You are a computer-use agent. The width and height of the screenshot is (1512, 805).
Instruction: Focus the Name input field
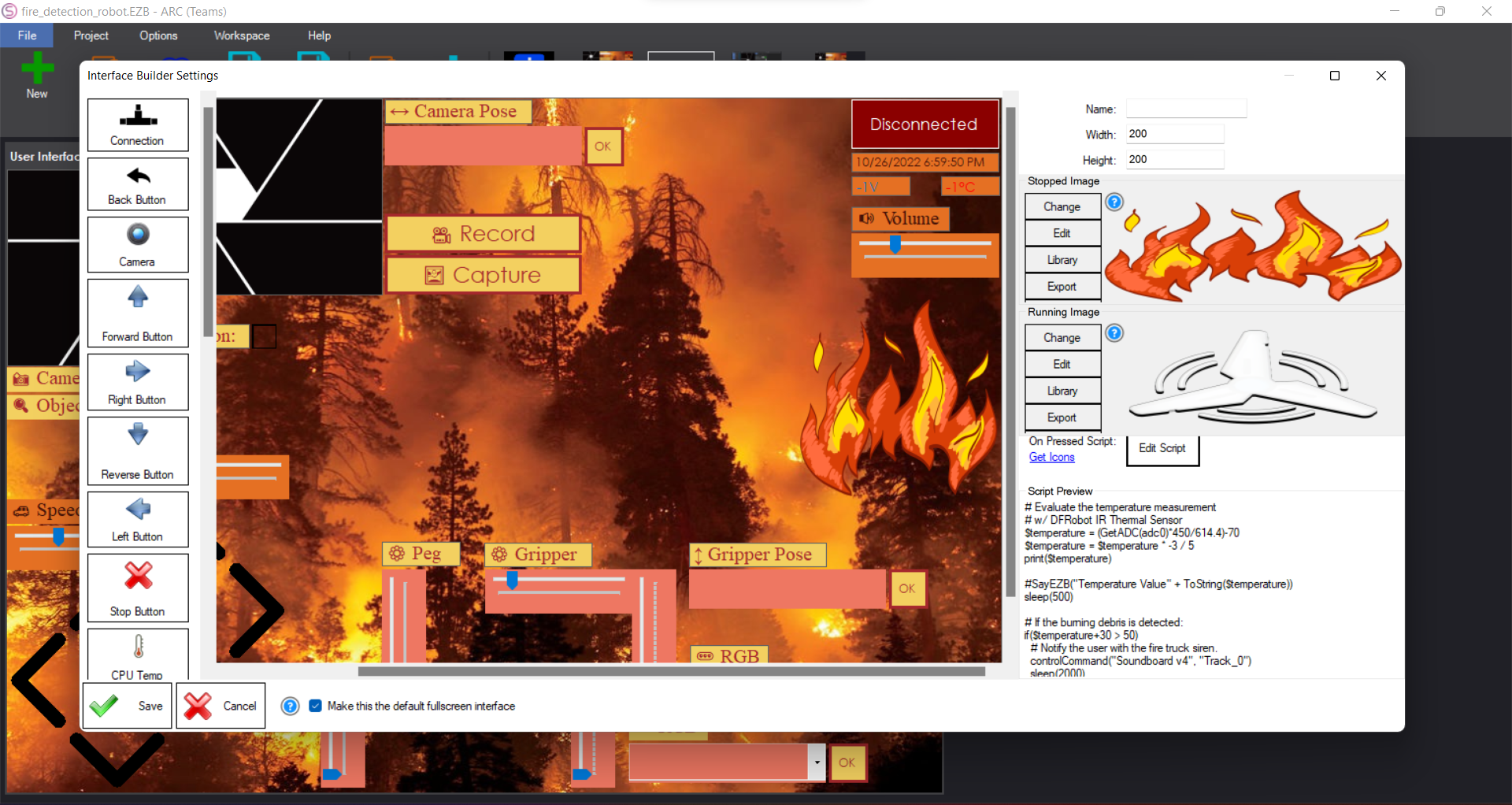(x=1186, y=109)
